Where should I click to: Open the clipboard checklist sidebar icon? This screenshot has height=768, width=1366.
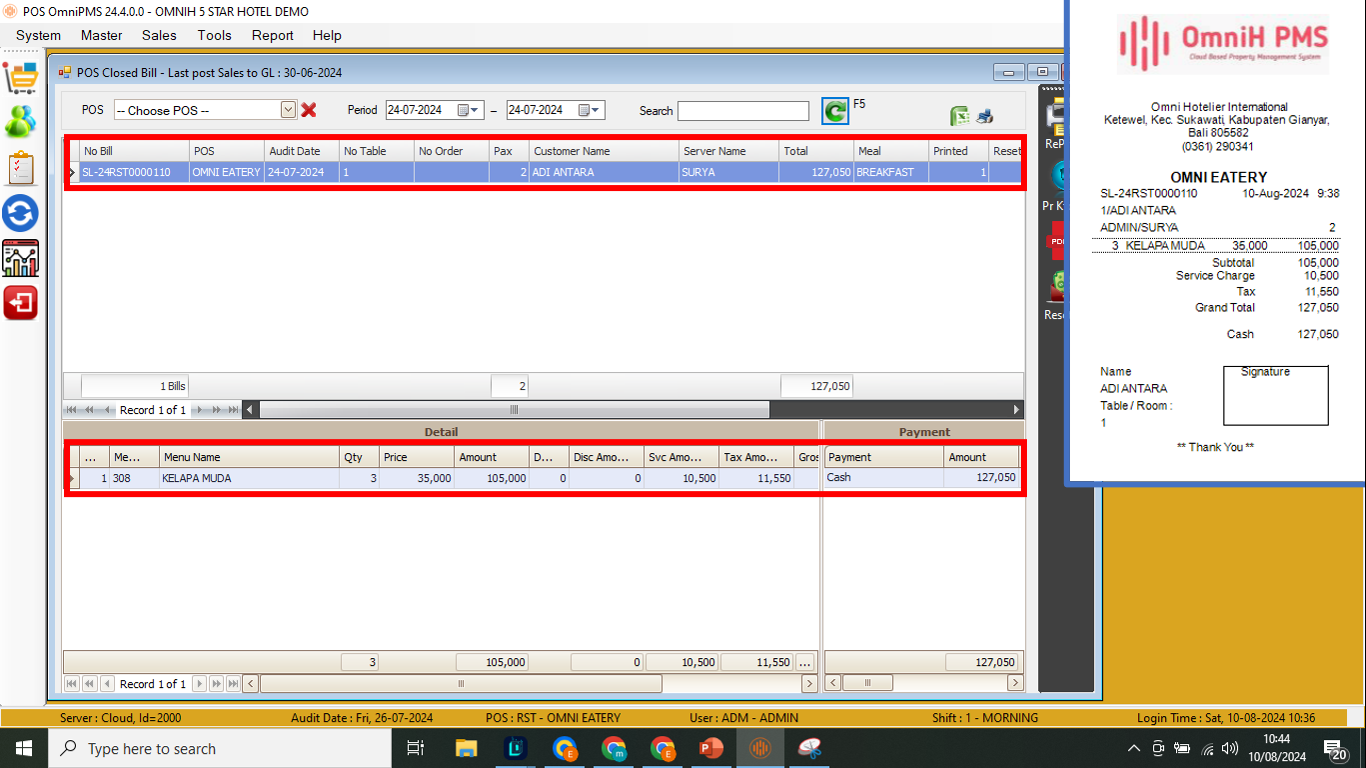(20, 168)
